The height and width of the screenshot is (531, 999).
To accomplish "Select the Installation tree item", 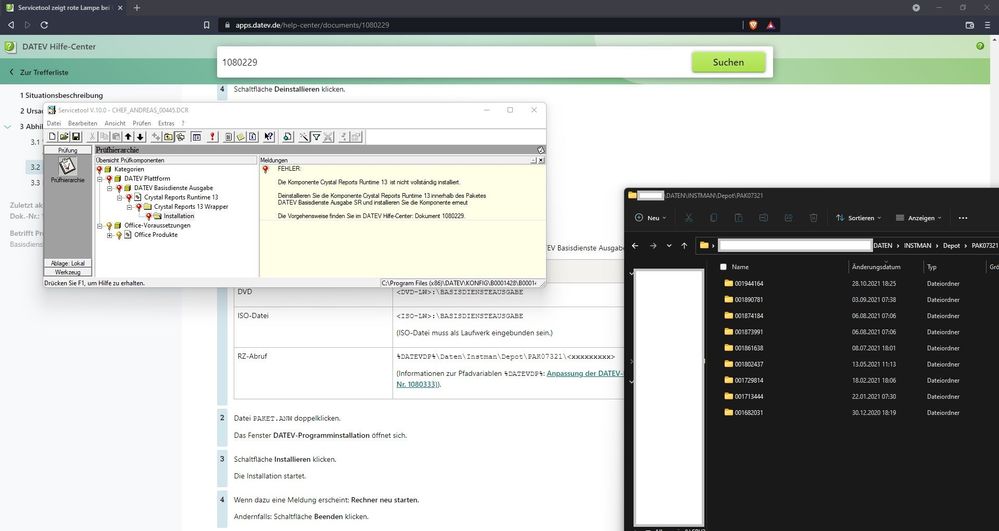I will pos(178,216).
